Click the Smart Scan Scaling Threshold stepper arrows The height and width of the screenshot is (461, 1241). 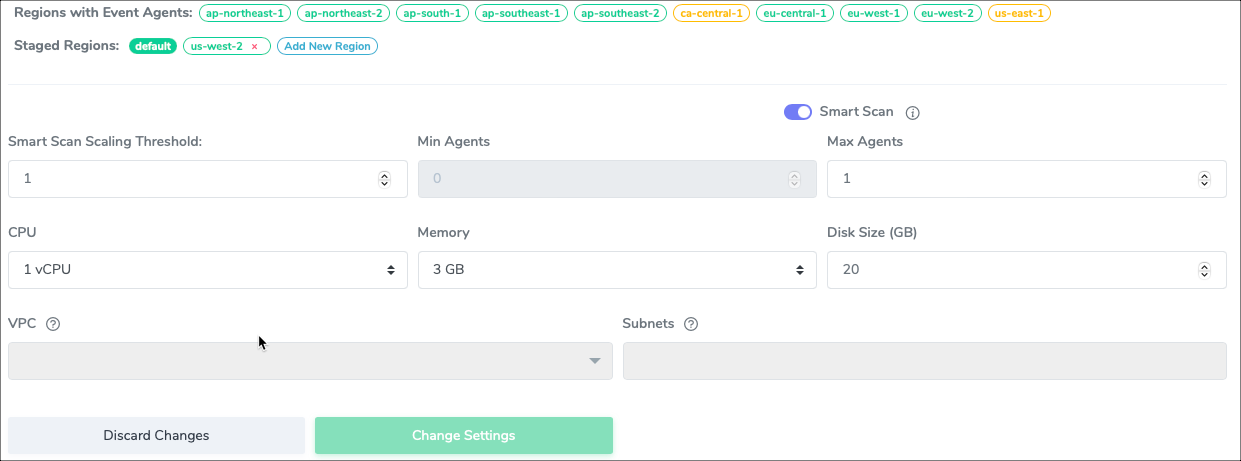coord(384,179)
